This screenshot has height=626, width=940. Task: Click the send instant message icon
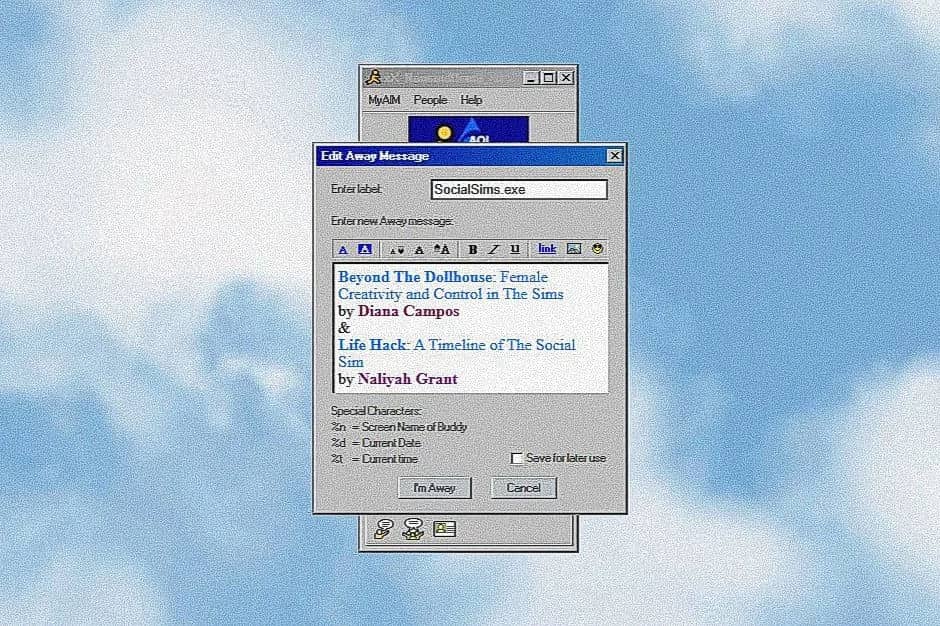coord(384,529)
